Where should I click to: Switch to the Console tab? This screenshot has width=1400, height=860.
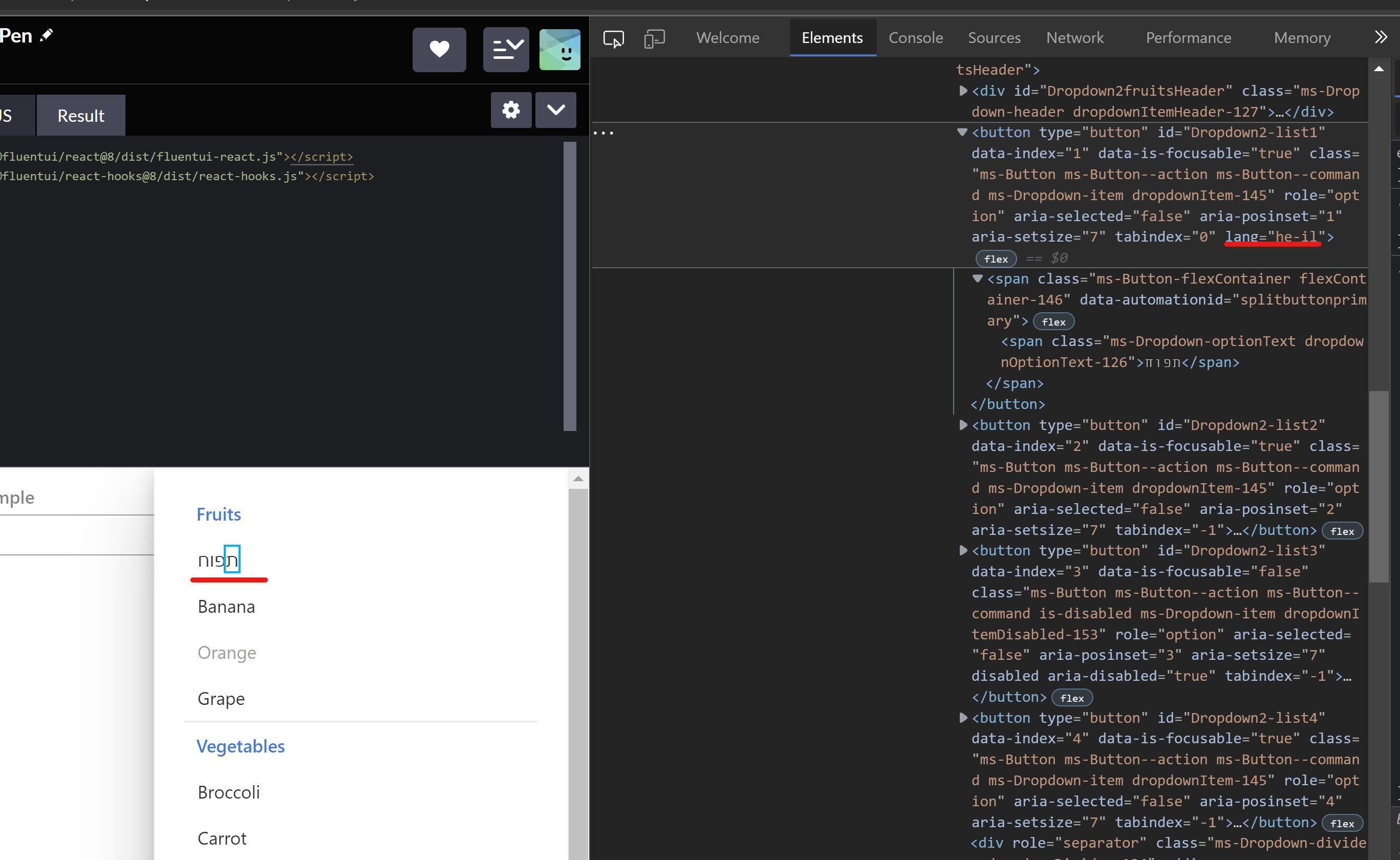click(x=916, y=37)
